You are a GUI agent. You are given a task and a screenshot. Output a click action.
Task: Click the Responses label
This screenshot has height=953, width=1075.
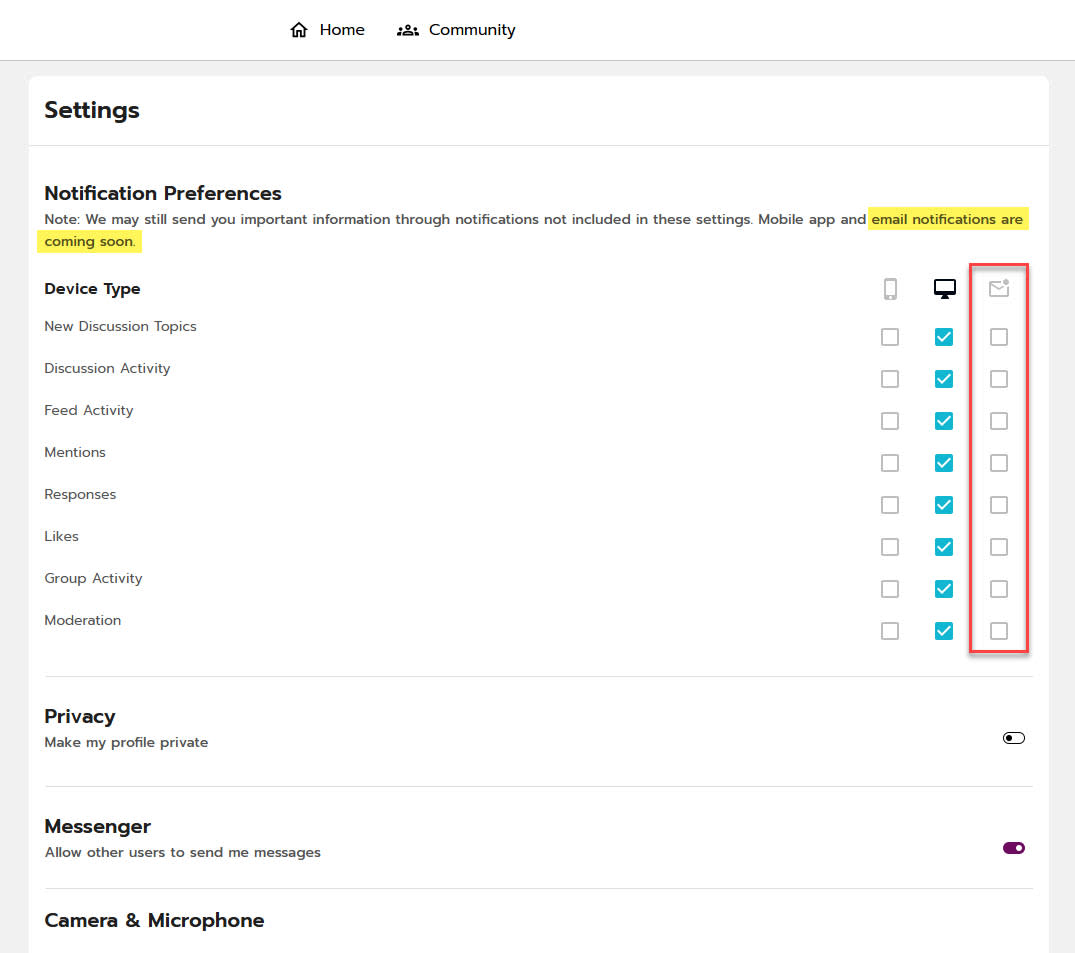(80, 494)
